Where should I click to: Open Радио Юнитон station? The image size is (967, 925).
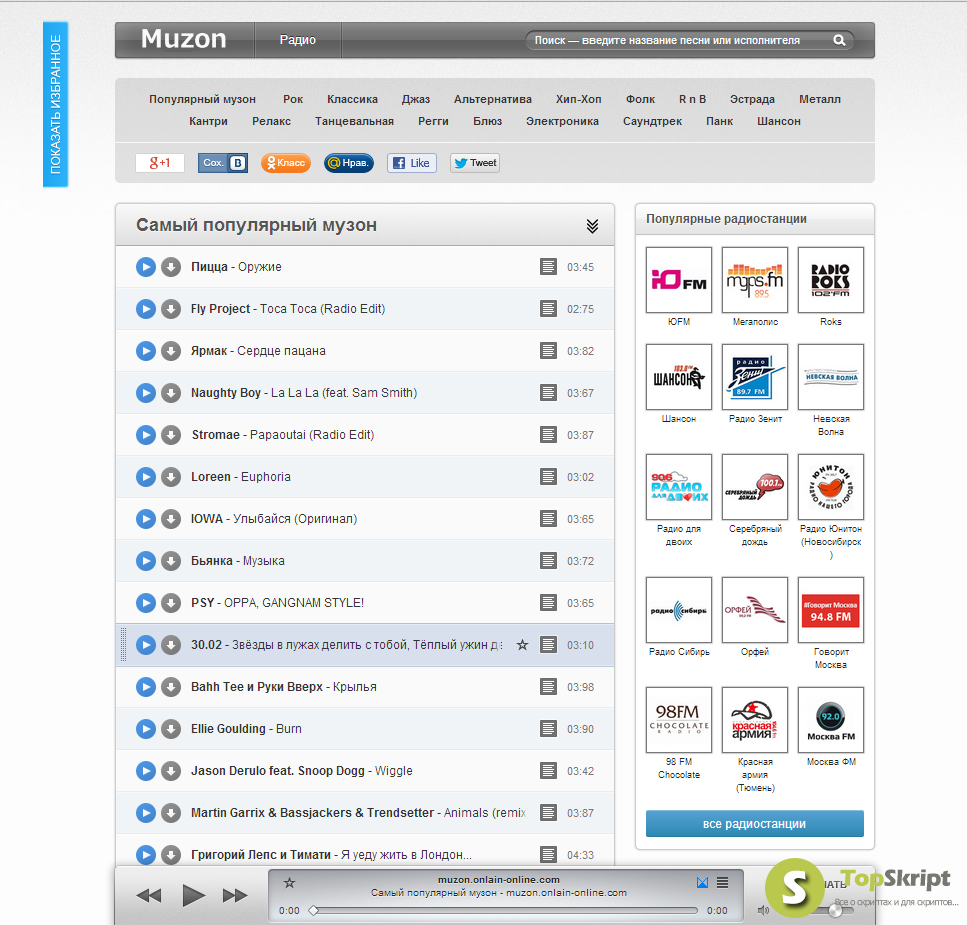pyautogui.click(x=831, y=487)
